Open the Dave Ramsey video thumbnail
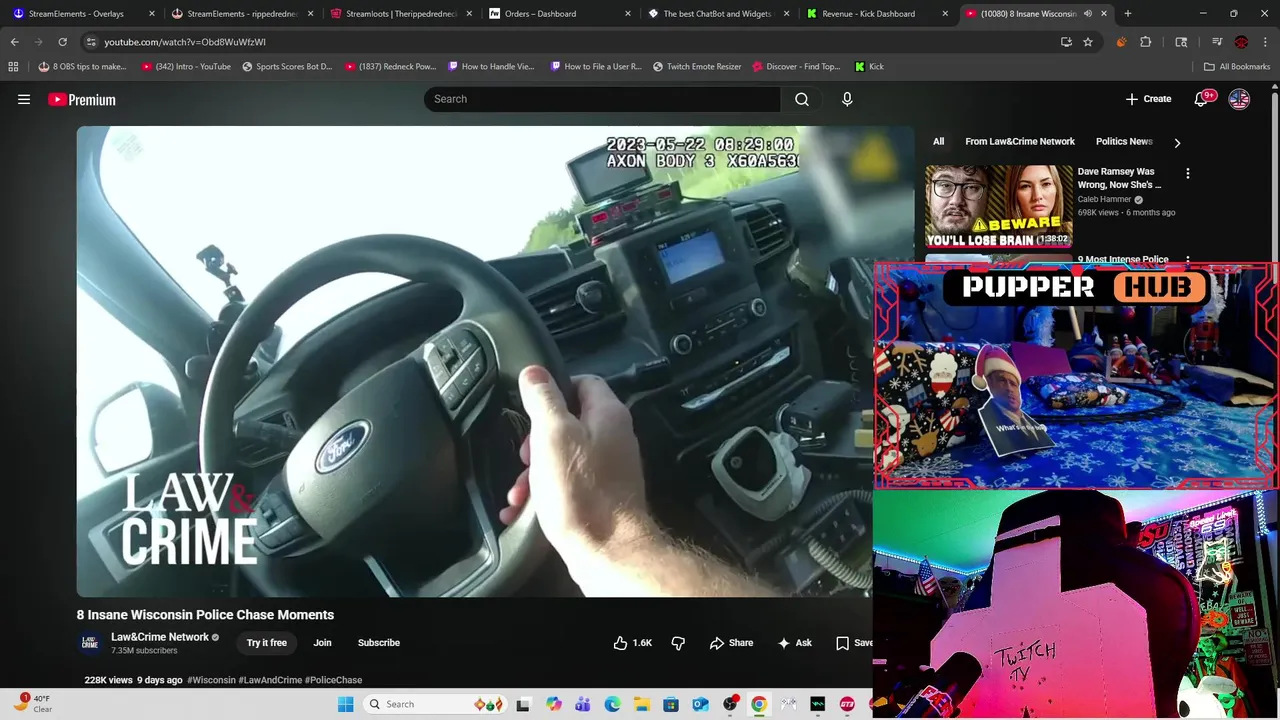The width and height of the screenshot is (1280, 720). point(998,206)
